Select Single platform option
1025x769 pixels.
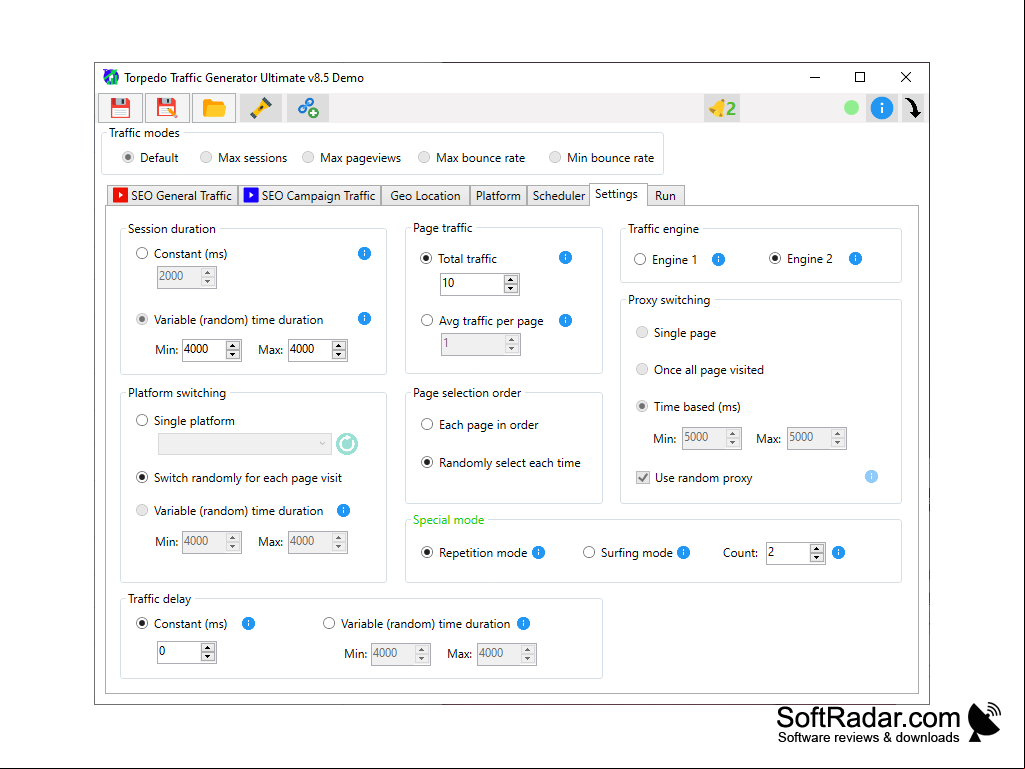pos(185,420)
